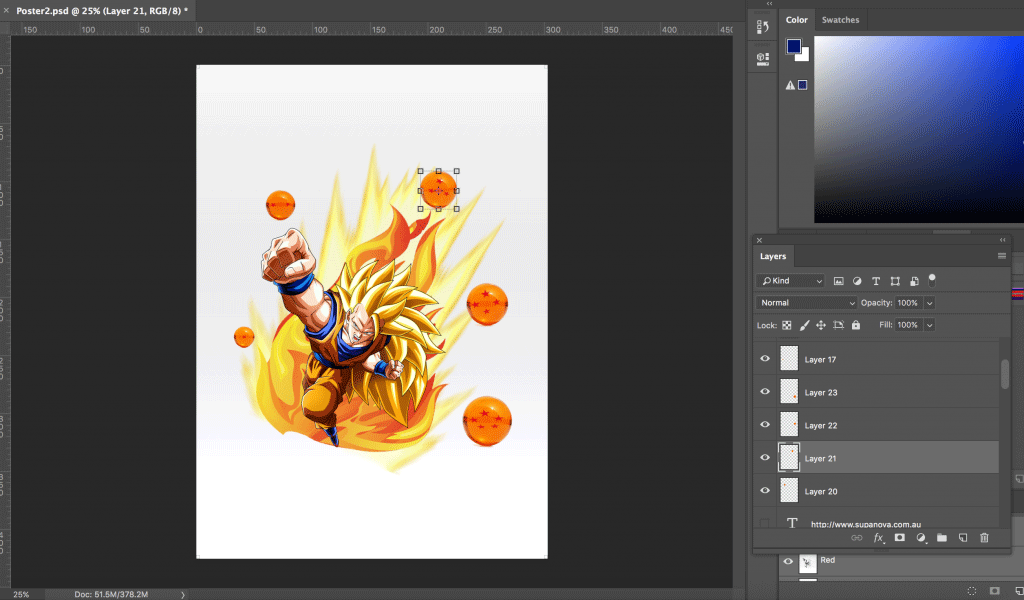
Task: Open the Layers panel options menu
Action: point(1002,257)
